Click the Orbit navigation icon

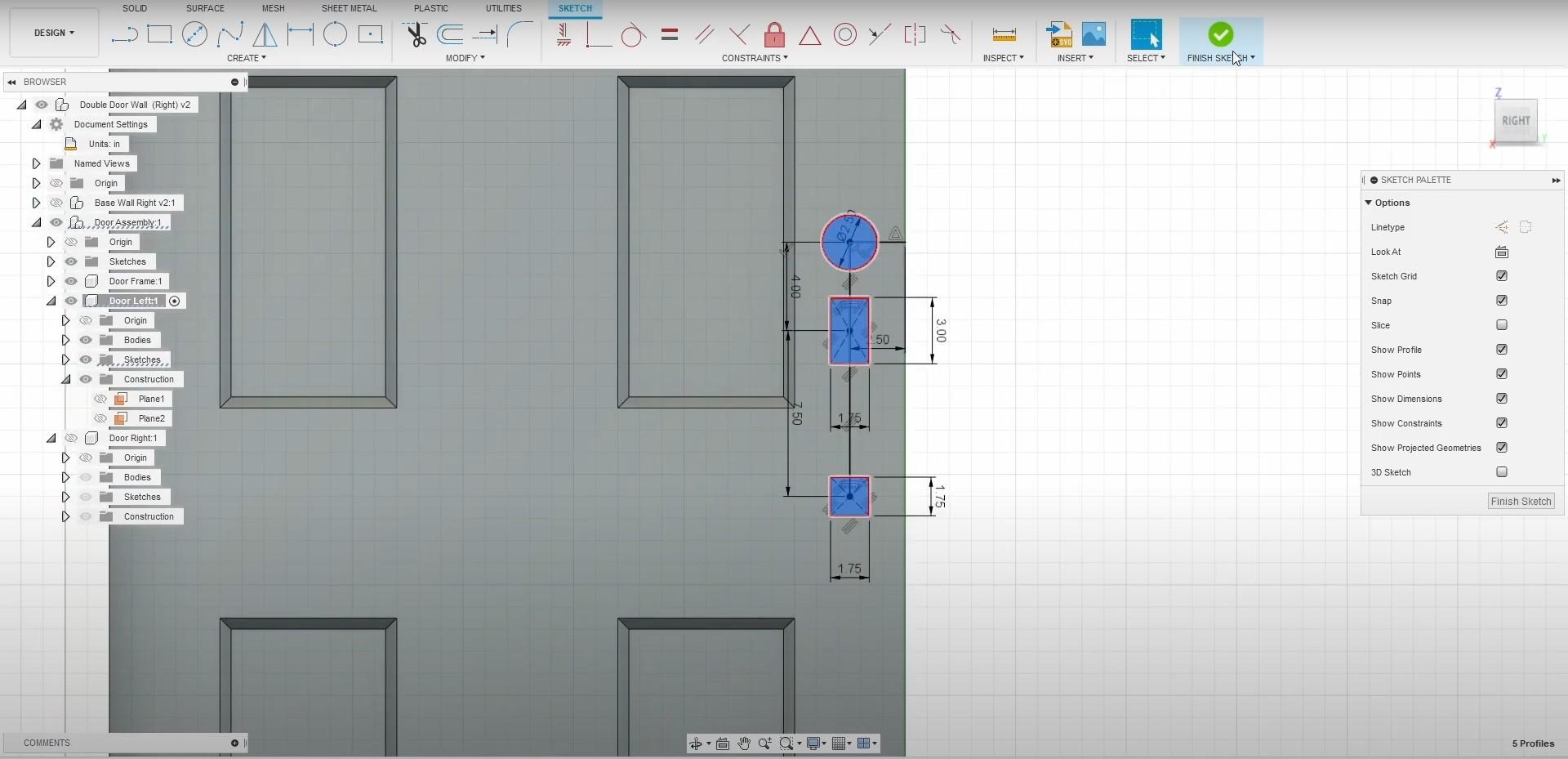pos(696,743)
